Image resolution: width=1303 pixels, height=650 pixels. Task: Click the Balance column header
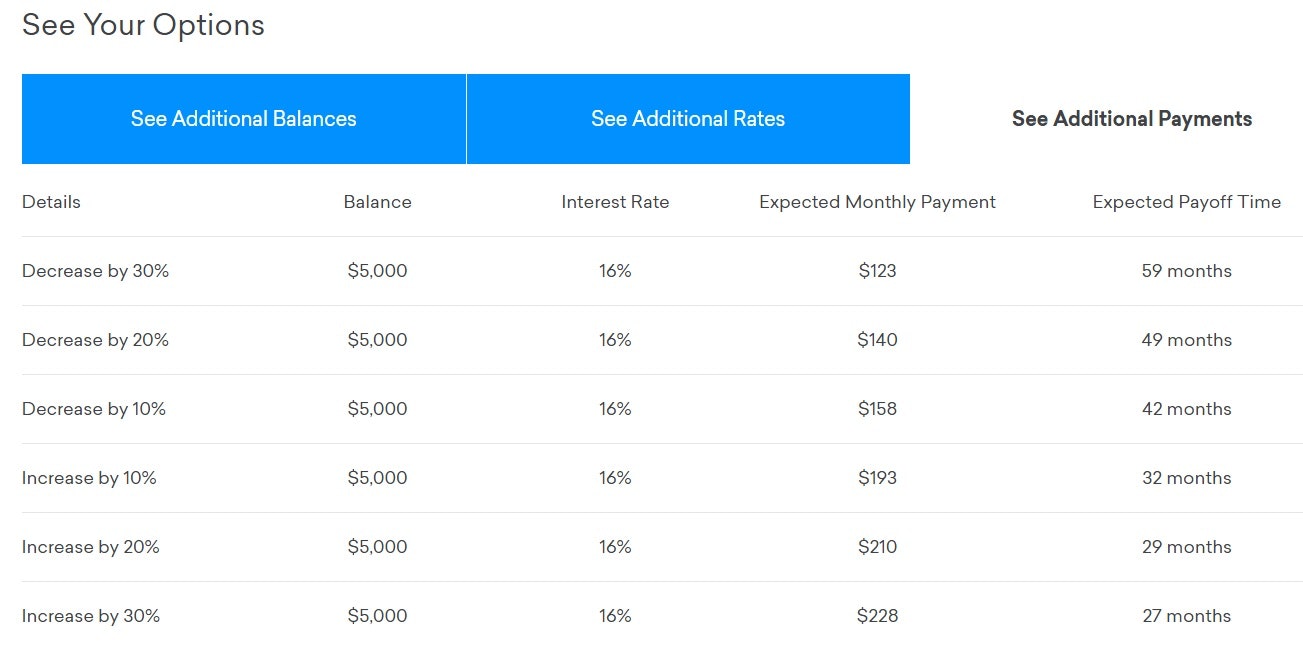pyautogui.click(x=377, y=202)
